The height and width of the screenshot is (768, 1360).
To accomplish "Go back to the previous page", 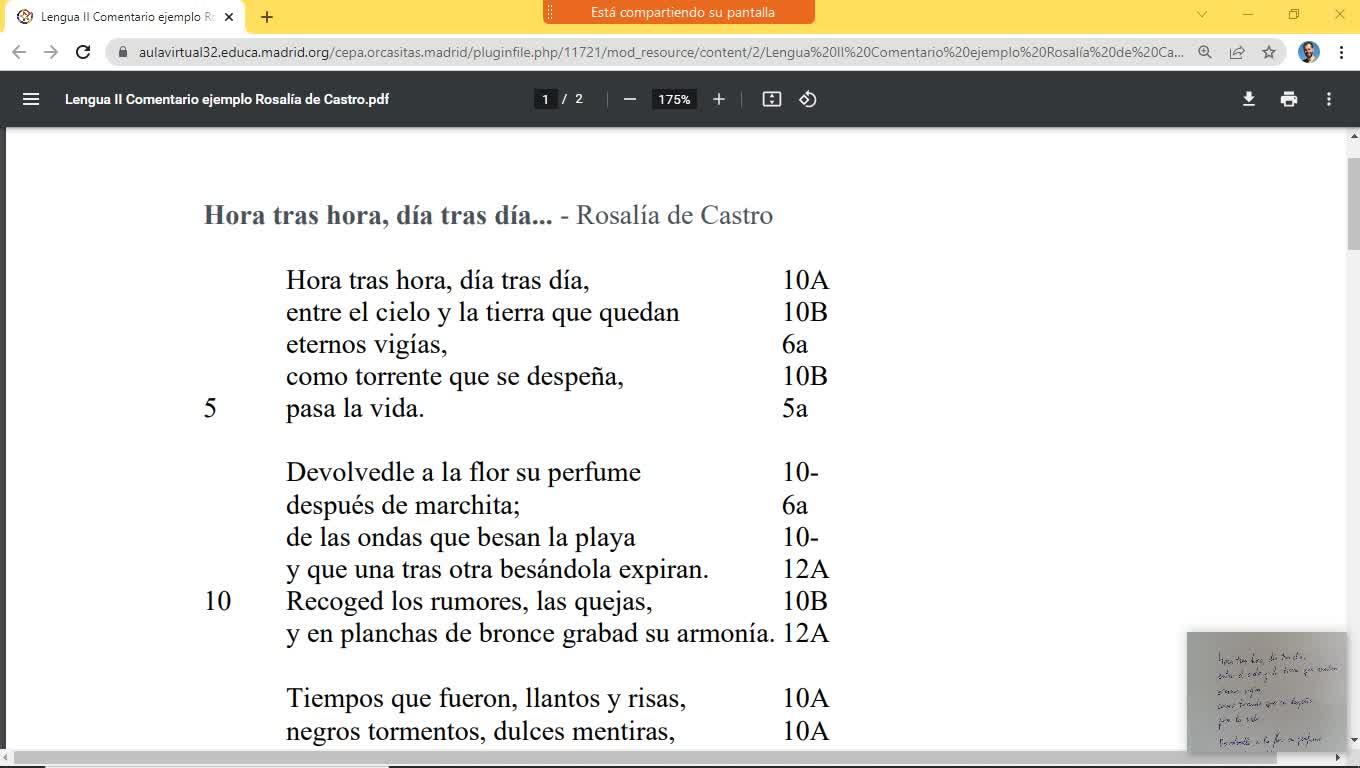I will pos(20,52).
